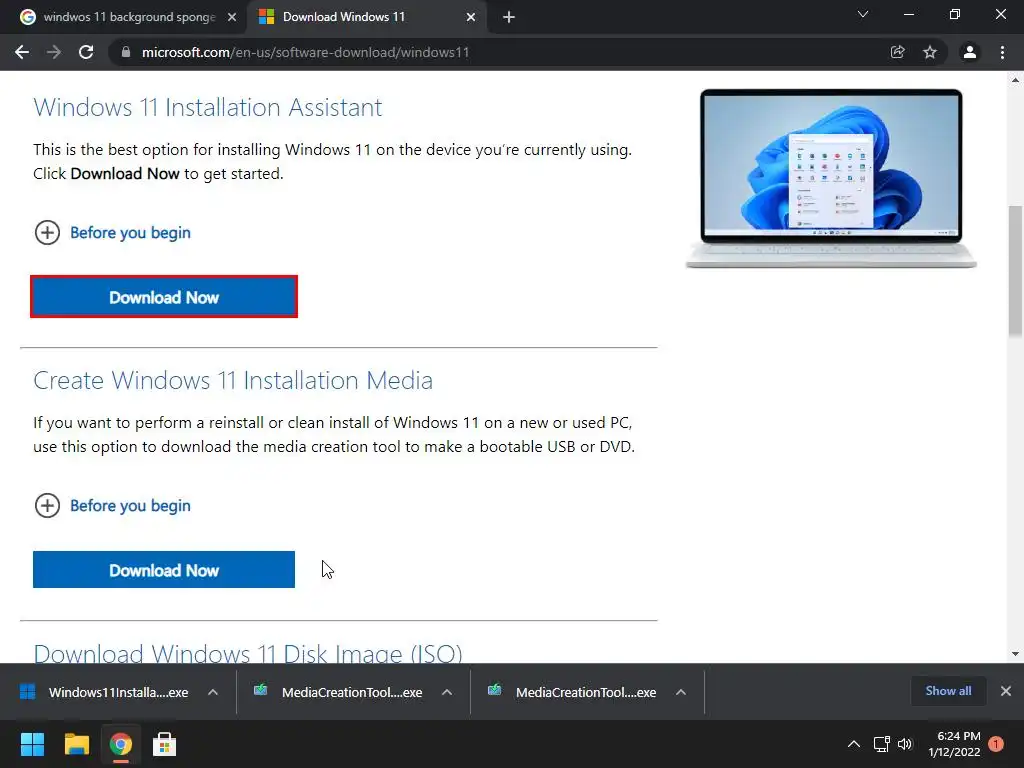Click the Windows 11 laptop image
1024x768 pixels.
(x=831, y=178)
